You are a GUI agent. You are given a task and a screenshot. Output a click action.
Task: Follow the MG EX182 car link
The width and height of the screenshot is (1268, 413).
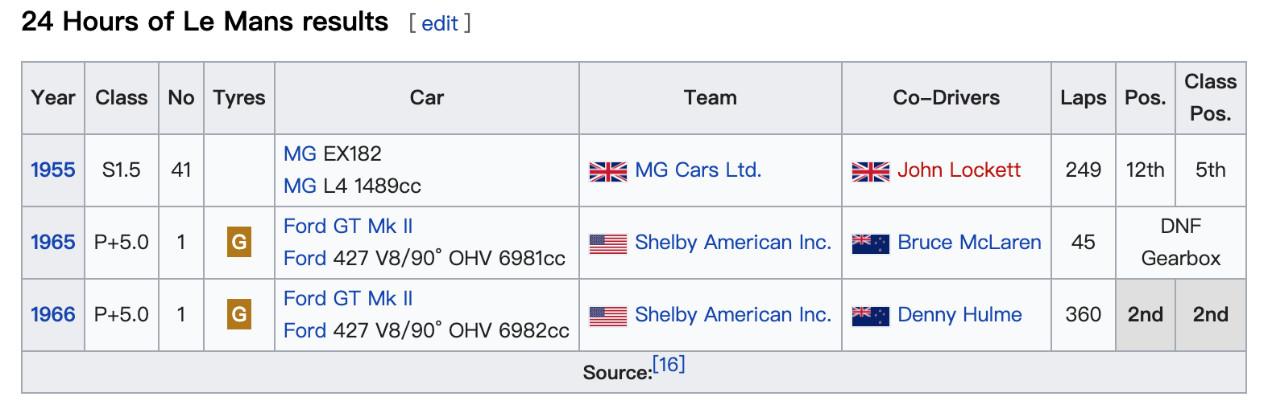tap(300, 154)
